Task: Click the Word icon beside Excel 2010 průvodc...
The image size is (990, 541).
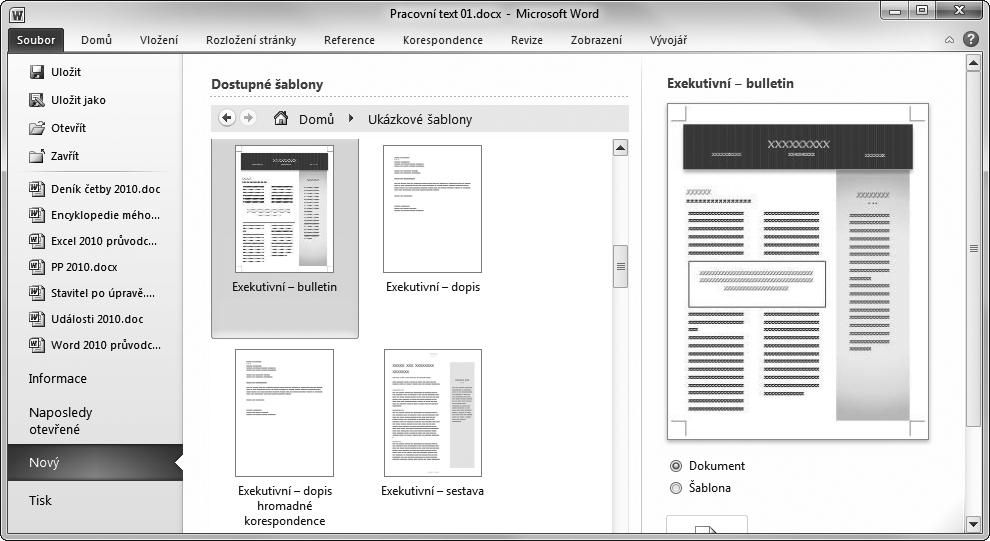Action: 37,241
